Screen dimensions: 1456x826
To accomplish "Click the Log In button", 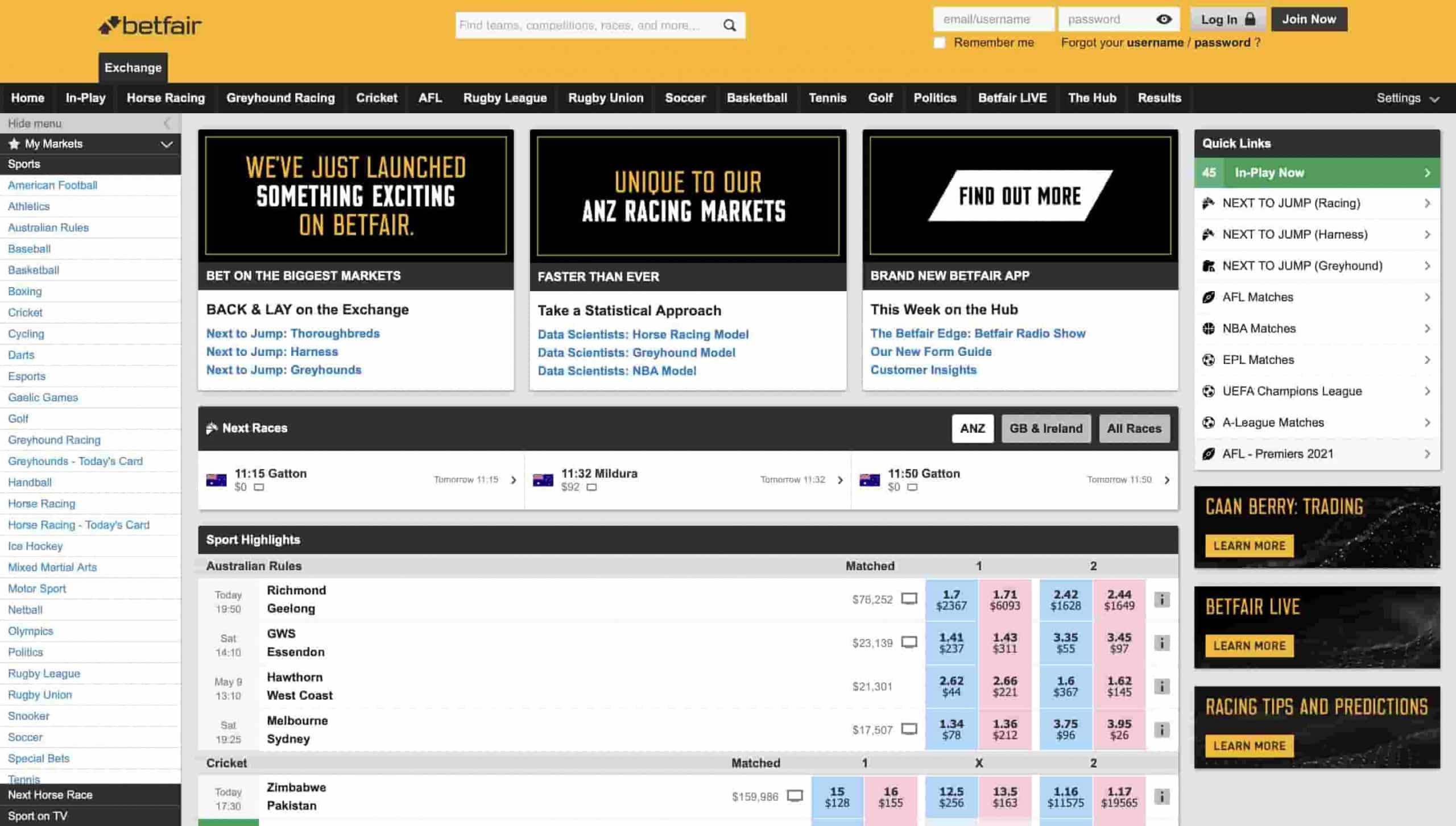I will tap(1228, 19).
